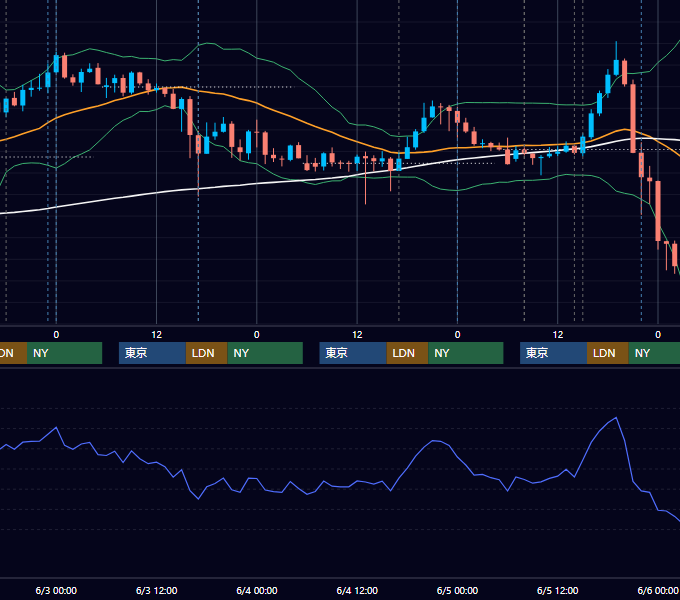
Task: Click hour label 0 above 6/5 00:00
Action: coord(457,335)
